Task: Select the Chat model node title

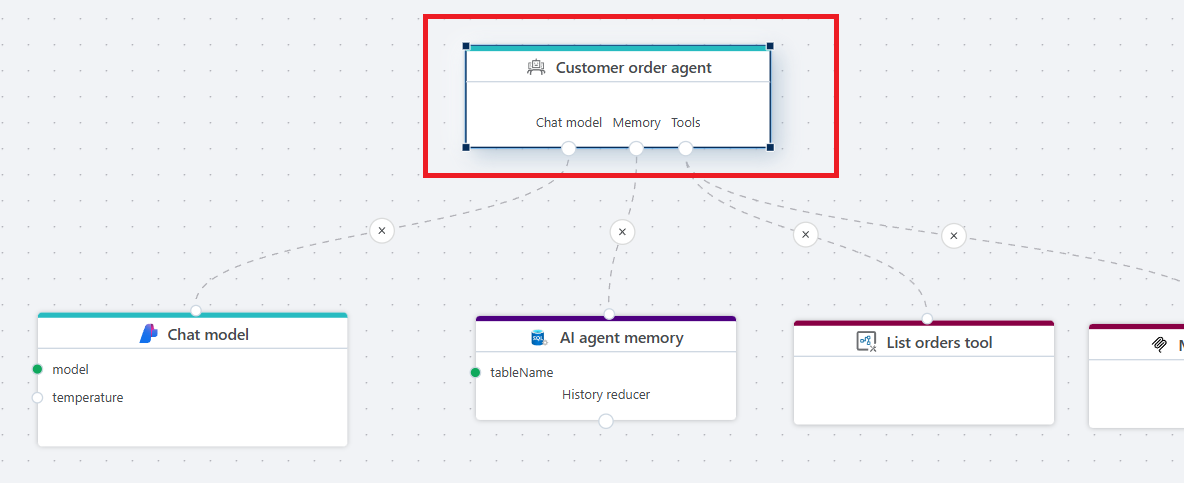Action: coord(208,334)
